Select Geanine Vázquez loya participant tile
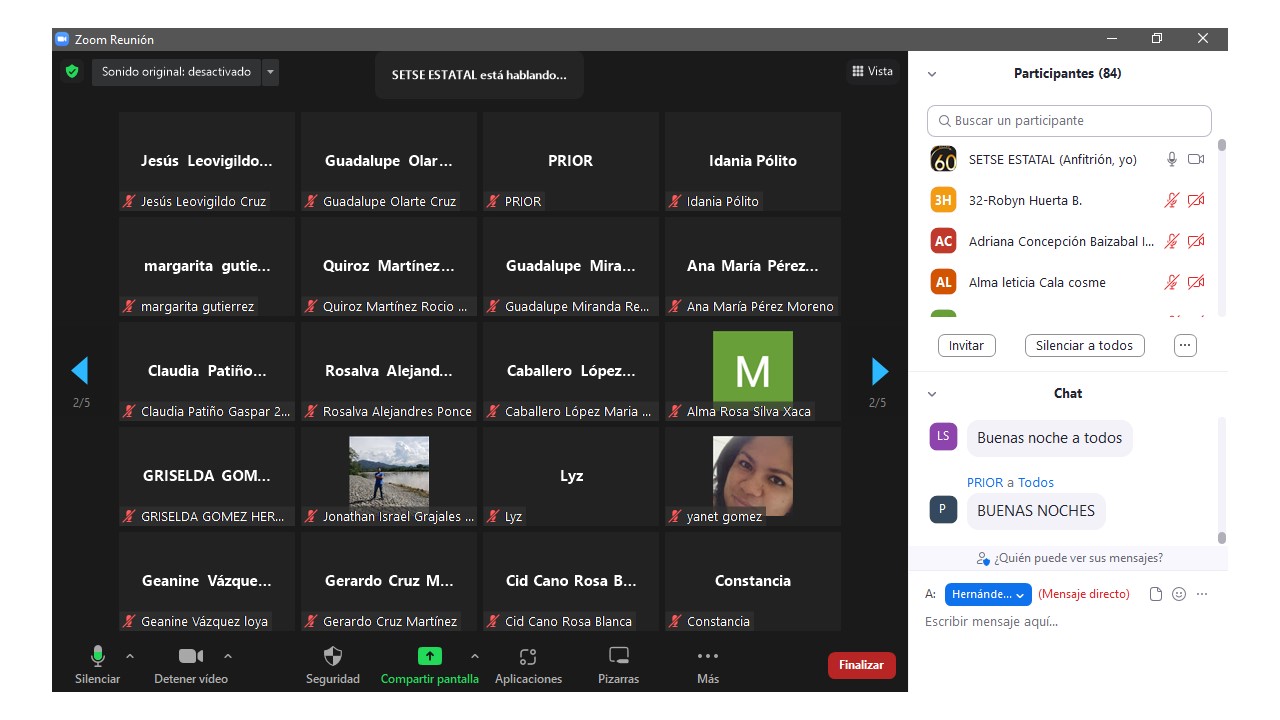Screen dimensions: 1280x720 click(207, 582)
